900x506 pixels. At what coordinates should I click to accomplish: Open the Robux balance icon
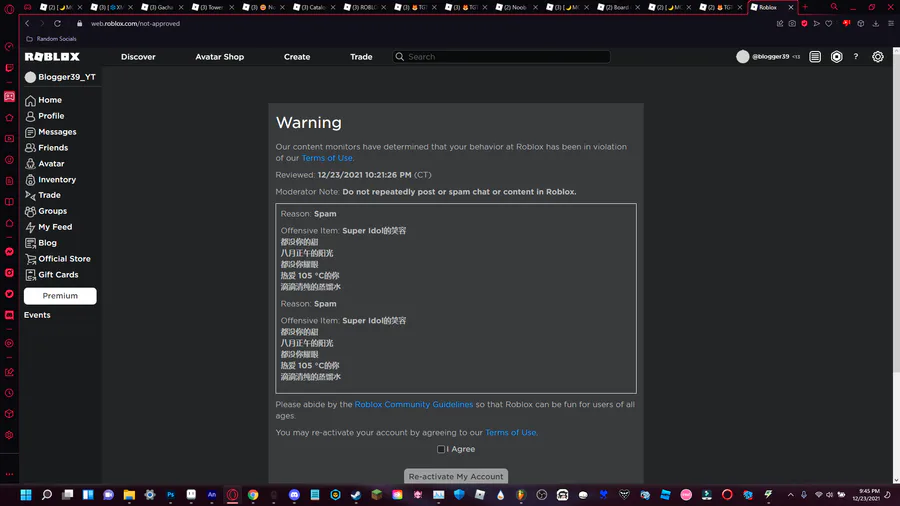pos(836,57)
